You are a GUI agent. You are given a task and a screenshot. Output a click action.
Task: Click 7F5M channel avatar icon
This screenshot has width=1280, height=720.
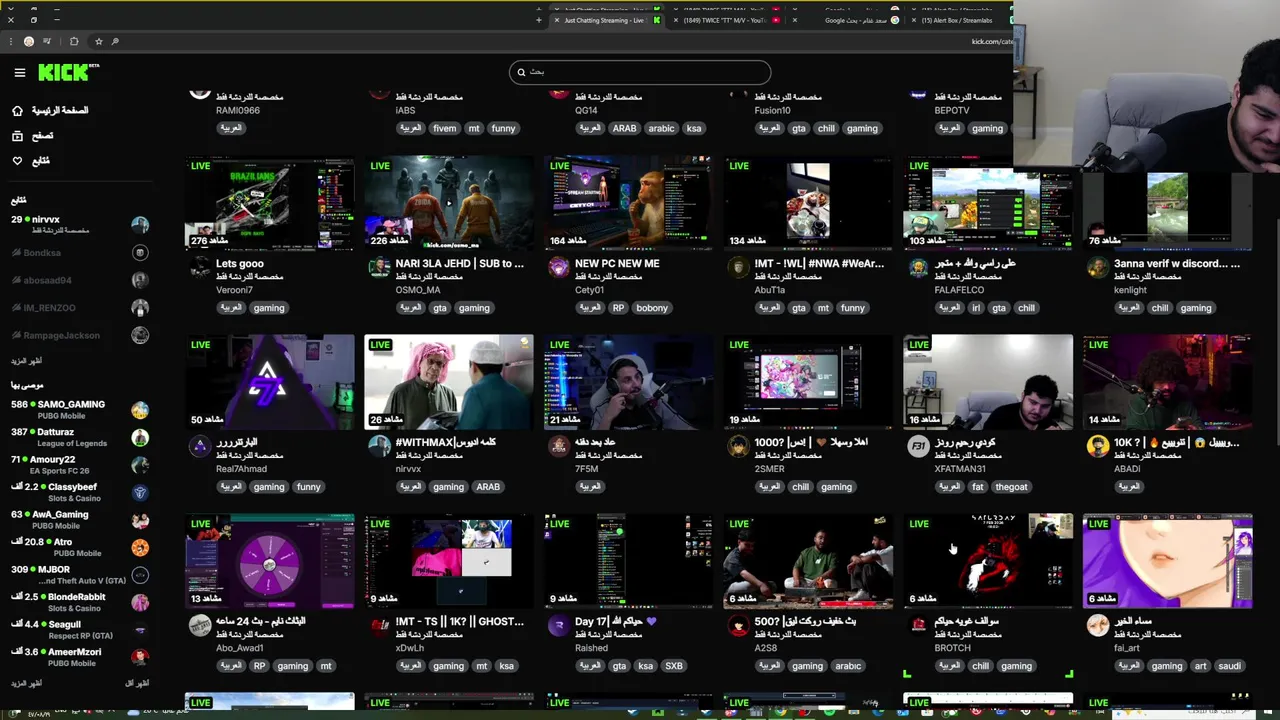point(558,446)
